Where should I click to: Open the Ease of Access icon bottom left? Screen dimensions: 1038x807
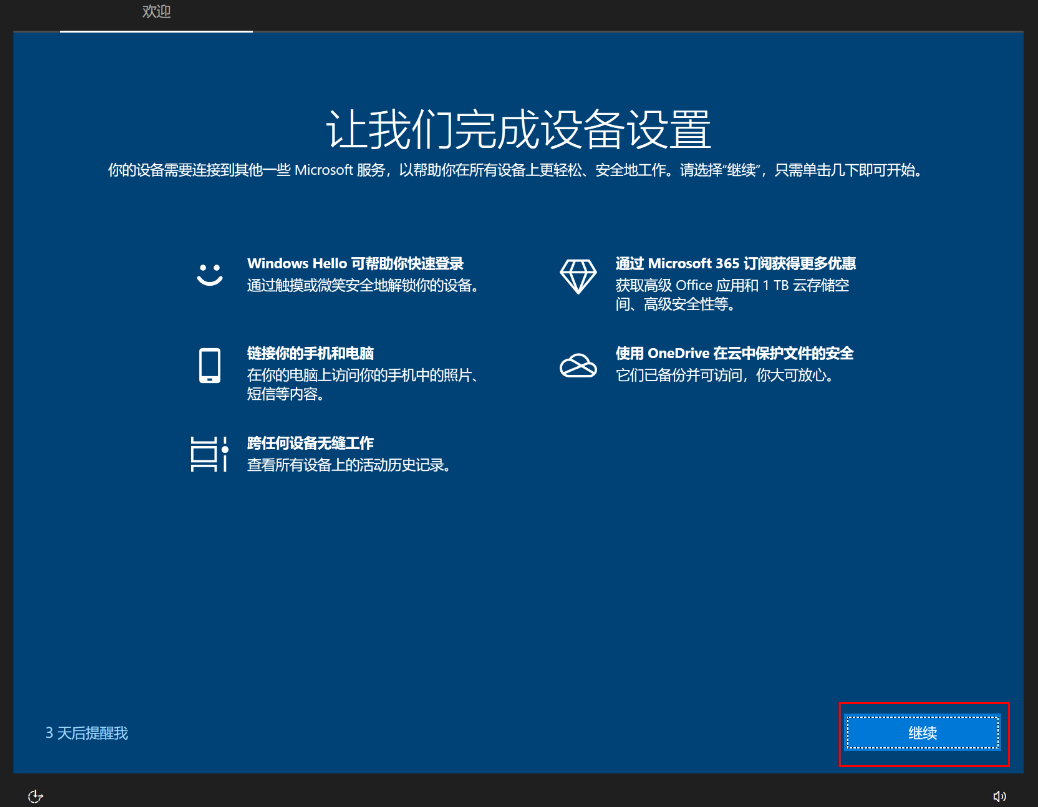(x=35, y=794)
